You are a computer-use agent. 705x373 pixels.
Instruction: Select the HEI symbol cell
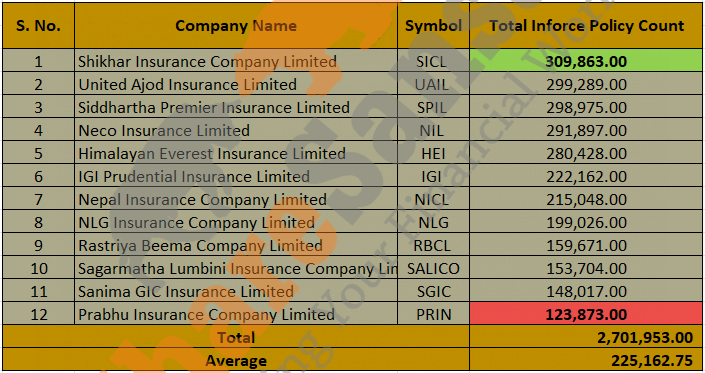point(433,153)
